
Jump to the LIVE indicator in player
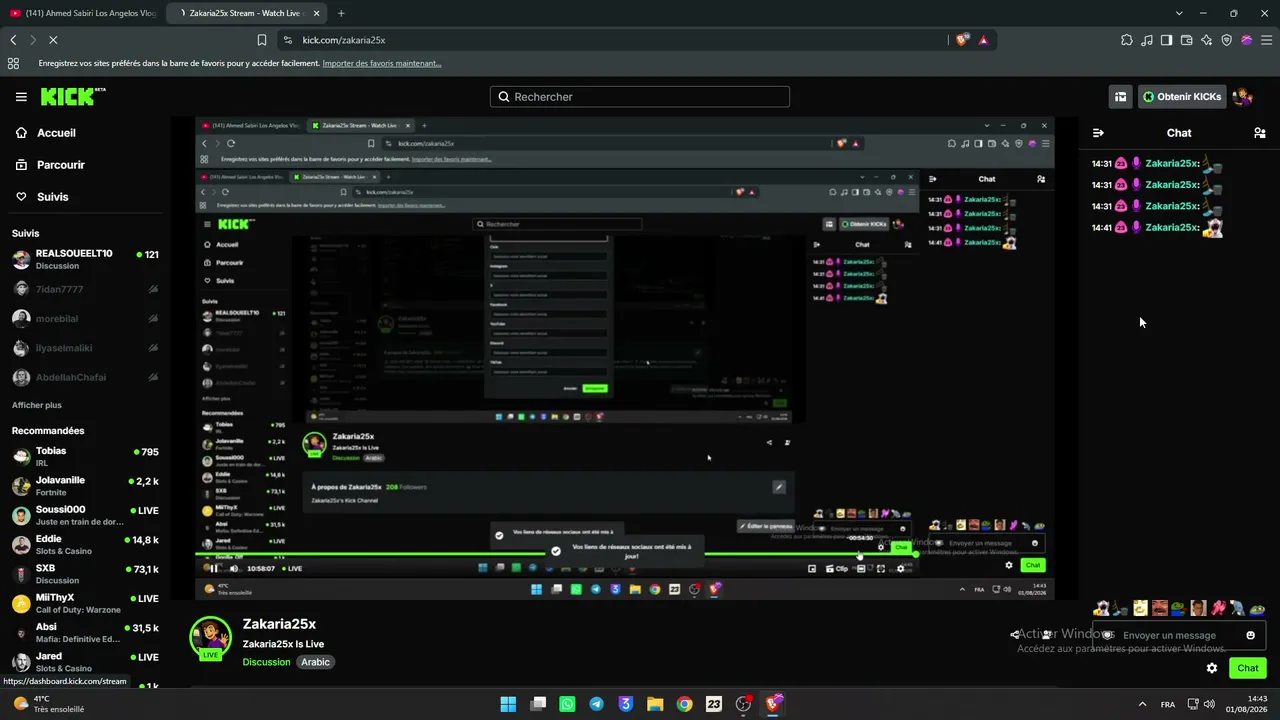click(x=291, y=569)
